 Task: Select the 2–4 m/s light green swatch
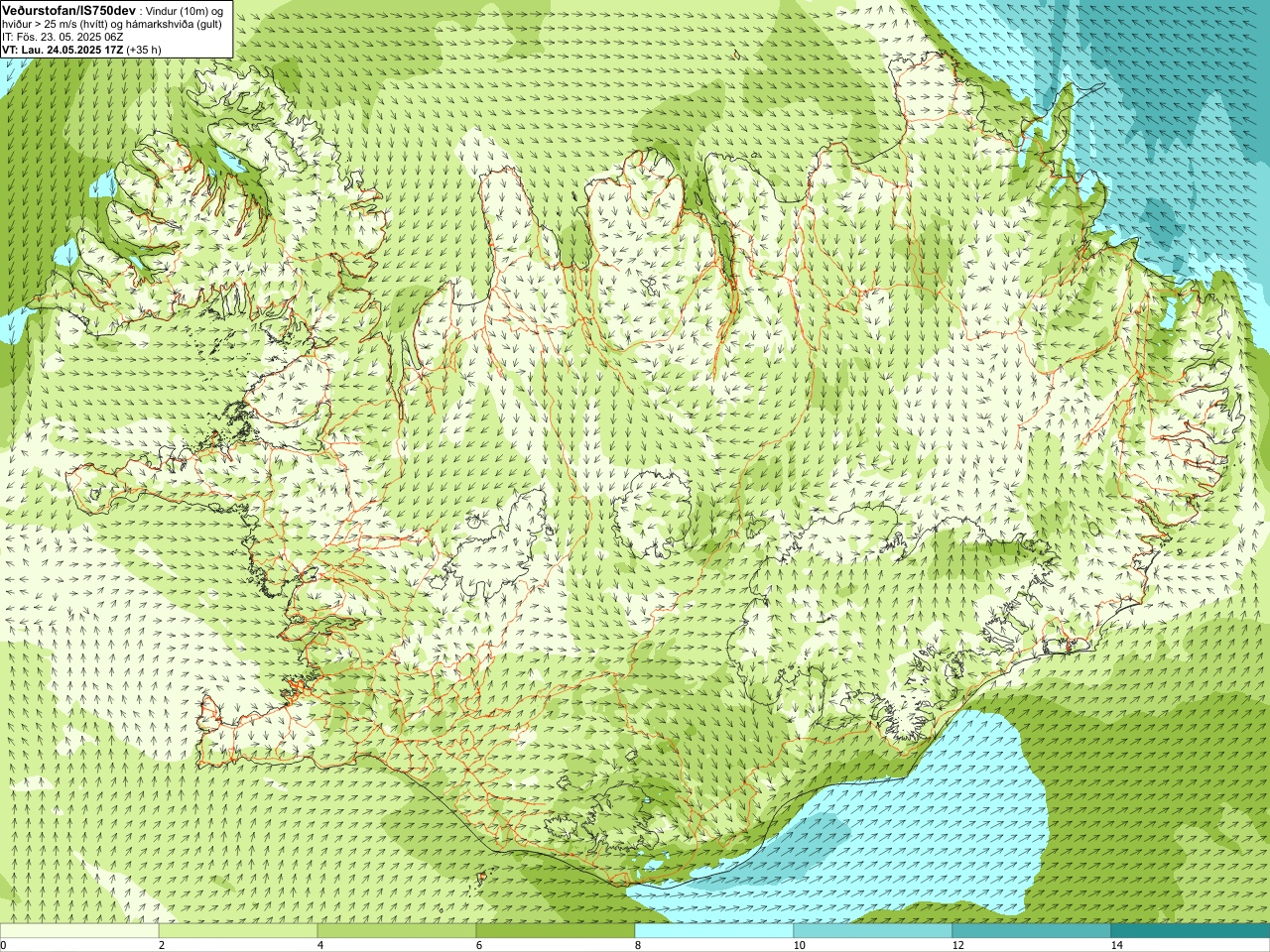[238, 931]
